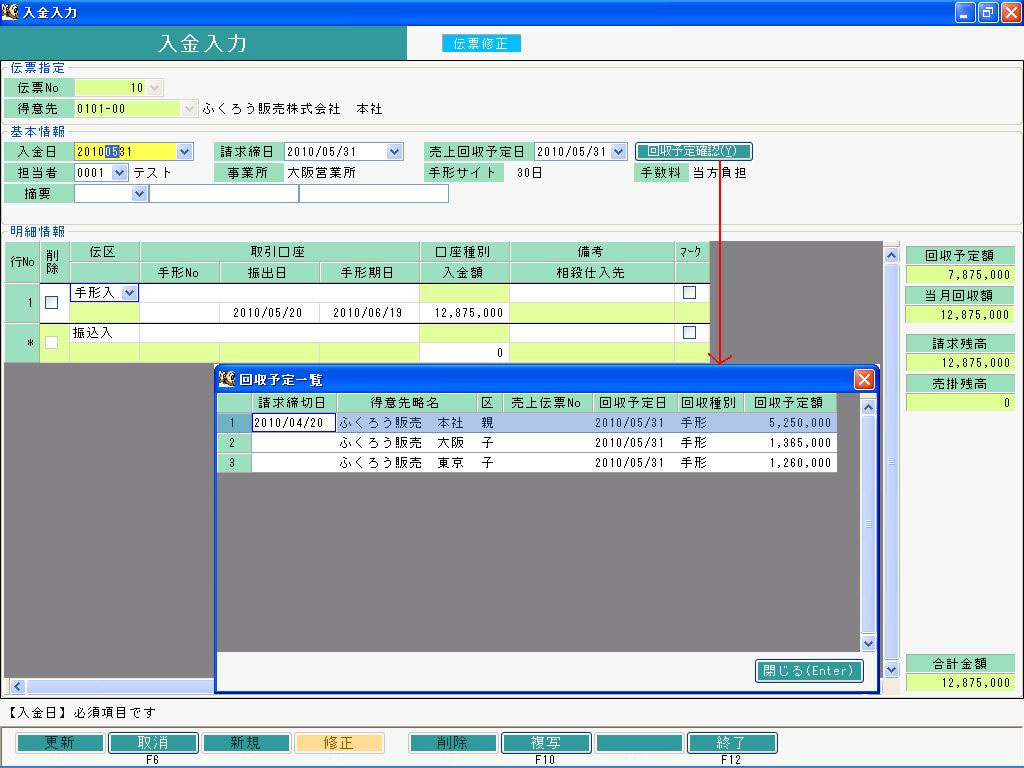Click horizontal scrollbar left arrow
The width and height of the screenshot is (1024, 768).
[x=17, y=686]
